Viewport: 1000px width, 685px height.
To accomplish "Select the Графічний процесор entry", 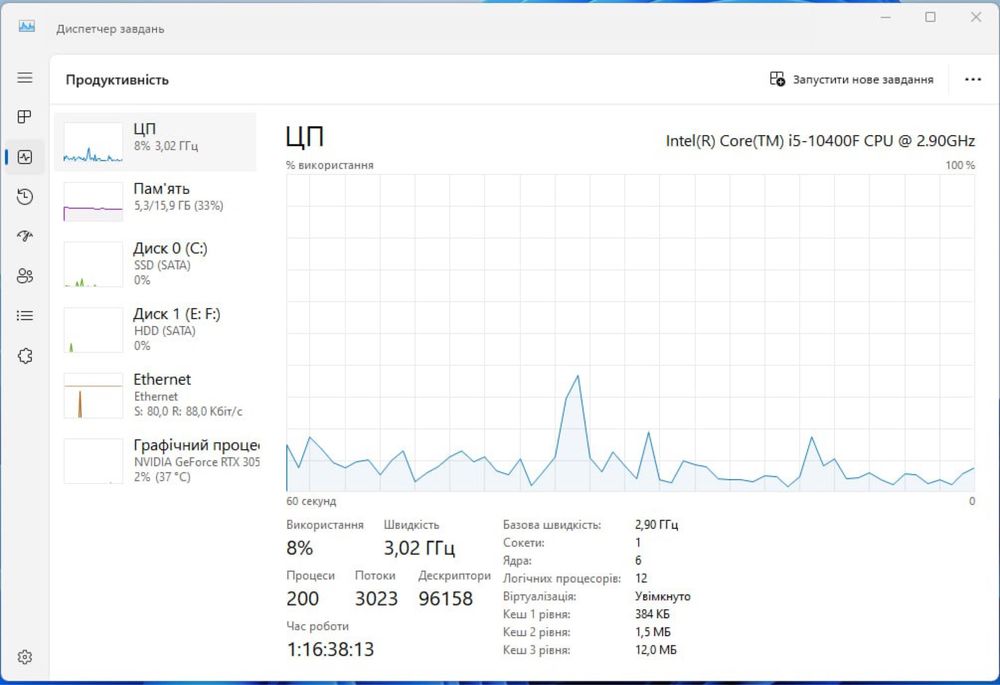I will (155, 461).
